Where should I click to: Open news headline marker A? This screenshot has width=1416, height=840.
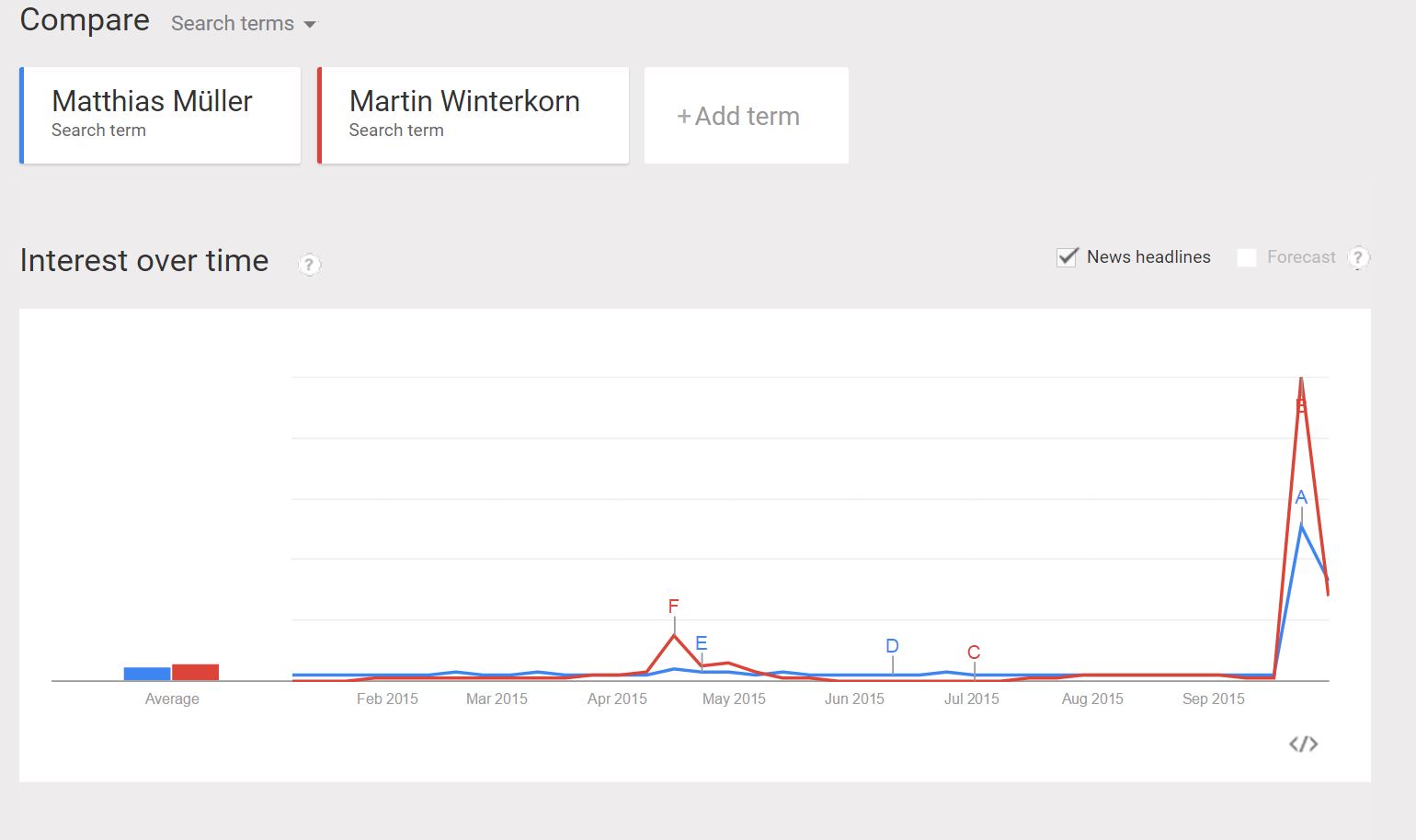pos(1300,497)
